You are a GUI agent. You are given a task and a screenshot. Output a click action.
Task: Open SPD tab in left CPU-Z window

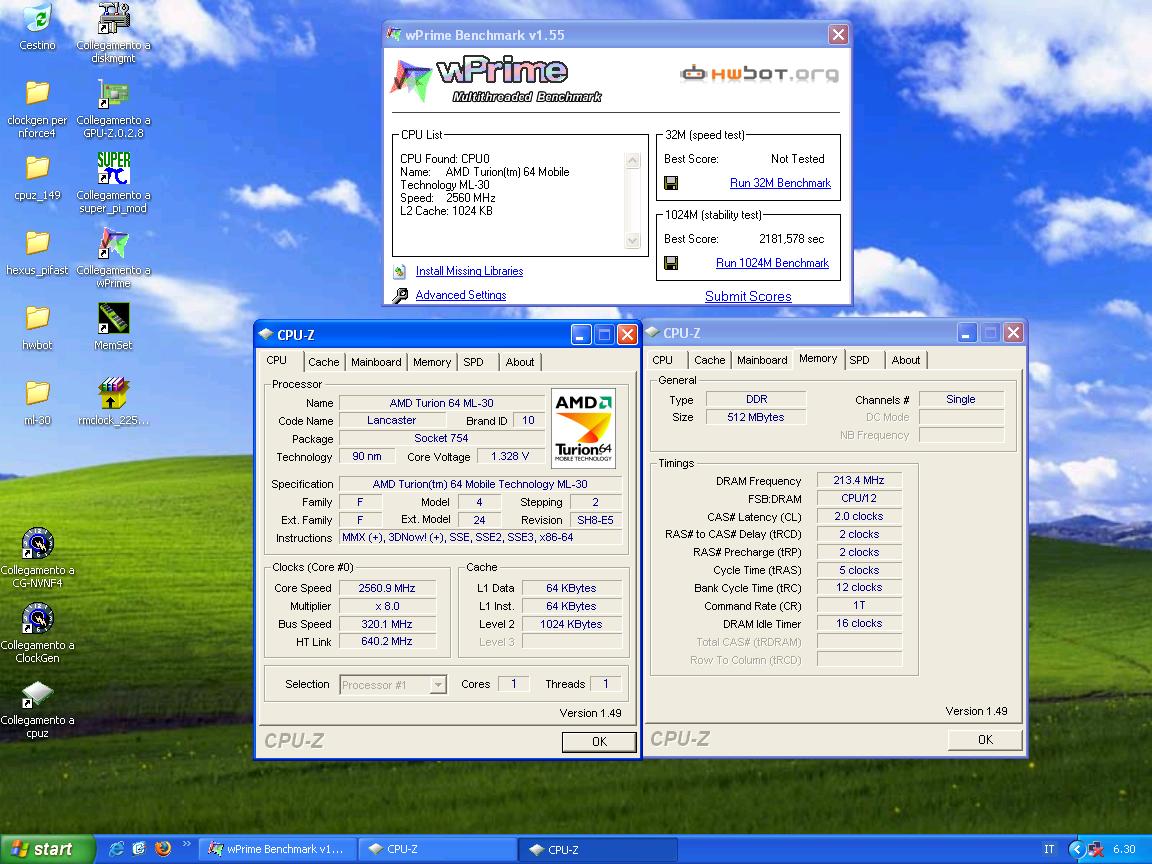pos(474,362)
